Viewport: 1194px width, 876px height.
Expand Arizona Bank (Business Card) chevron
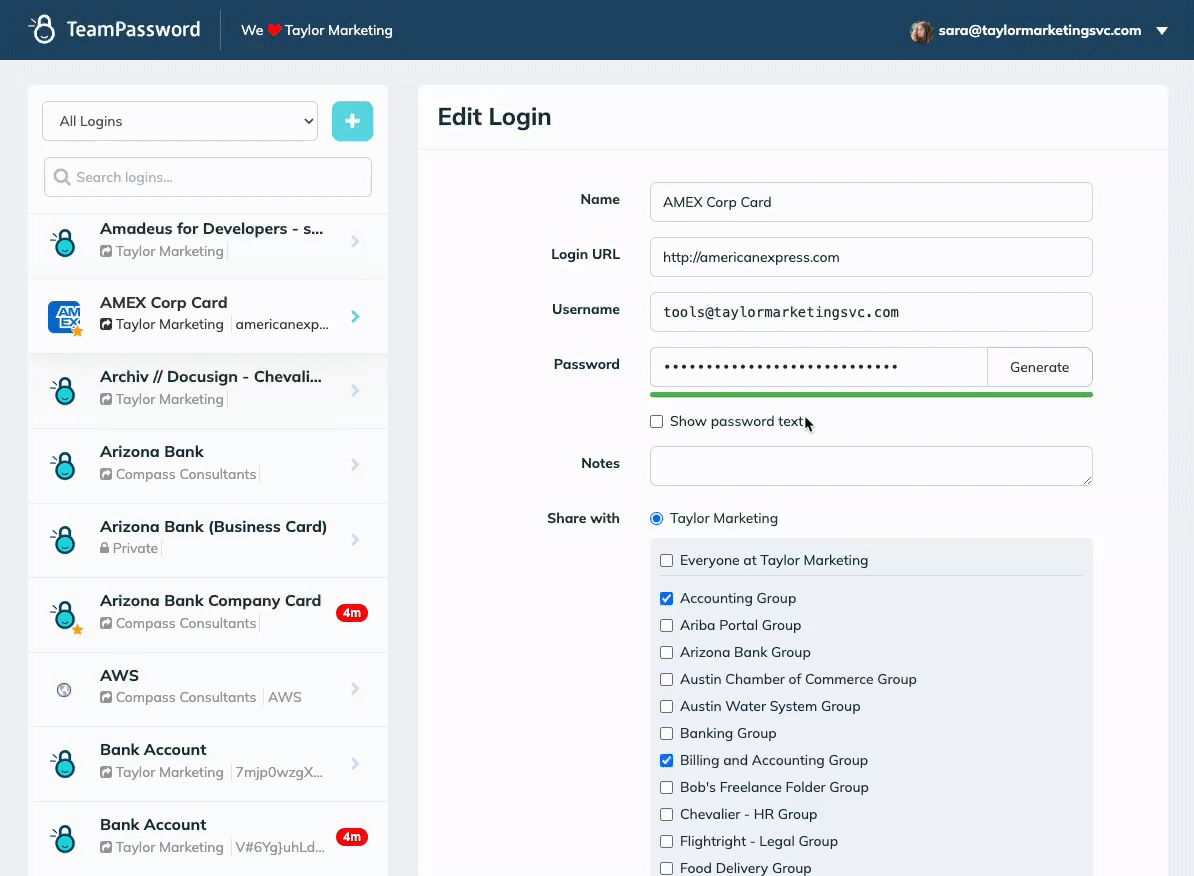[356, 539]
